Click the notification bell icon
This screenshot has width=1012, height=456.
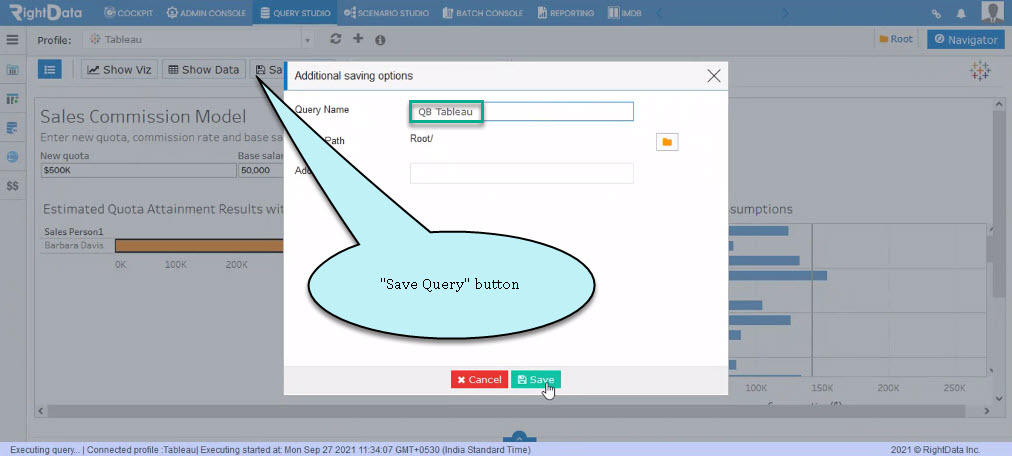point(961,13)
